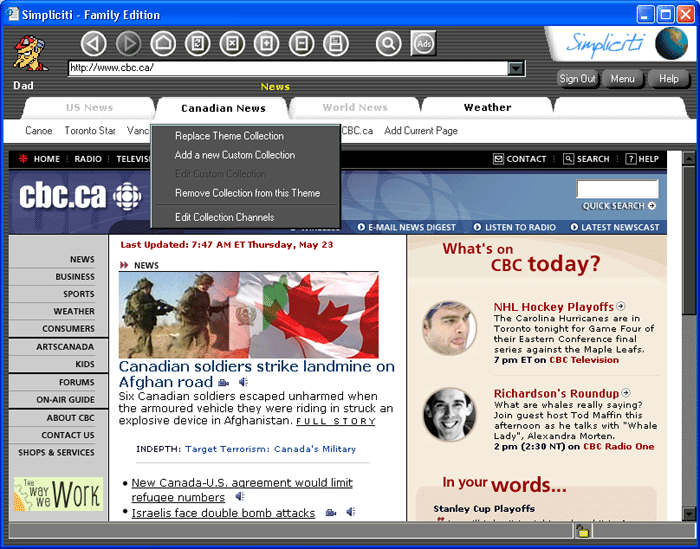Click The Way We Work banner

coord(58,494)
